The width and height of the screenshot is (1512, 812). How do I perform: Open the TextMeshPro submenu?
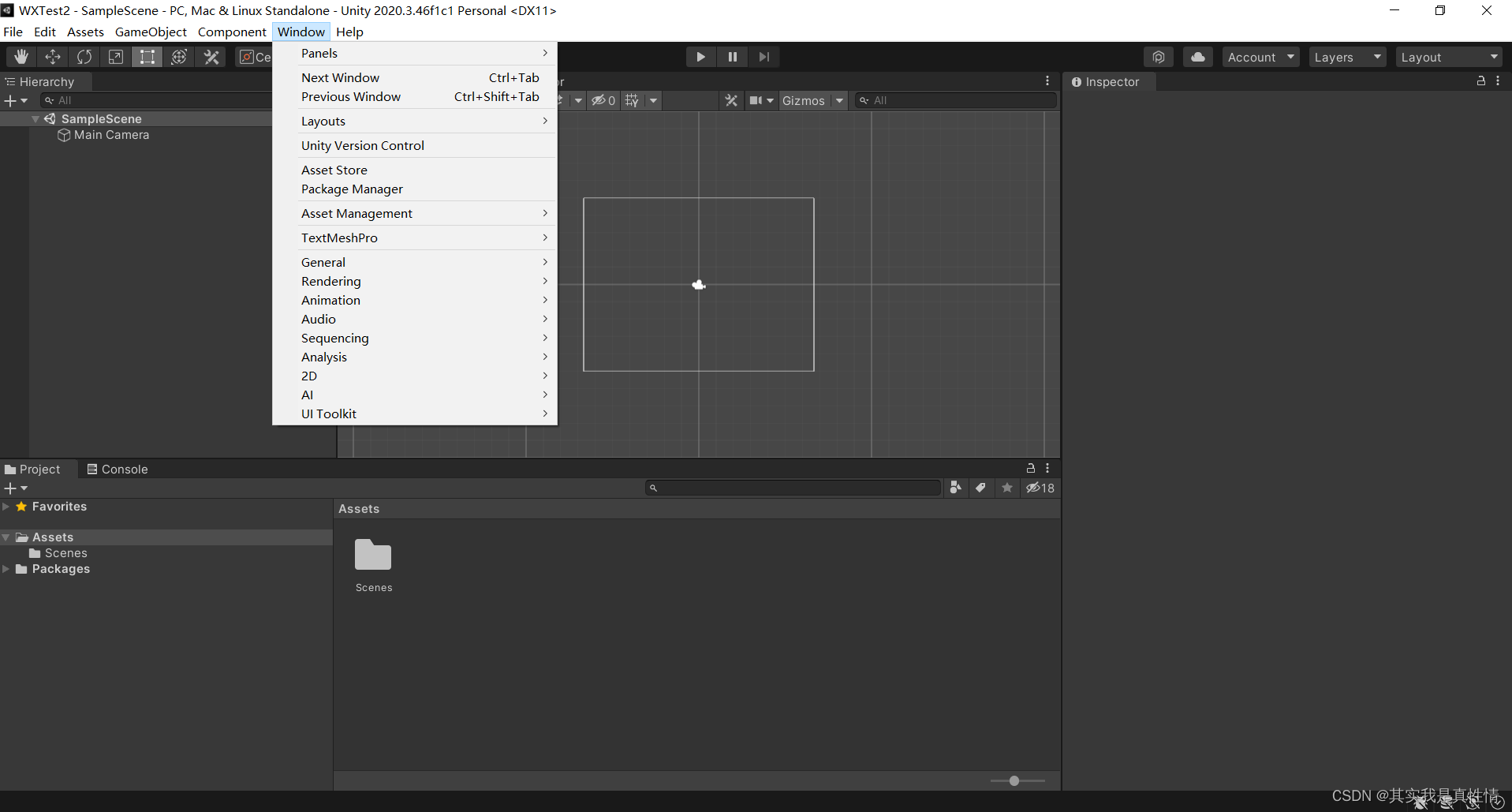[415, 238]
